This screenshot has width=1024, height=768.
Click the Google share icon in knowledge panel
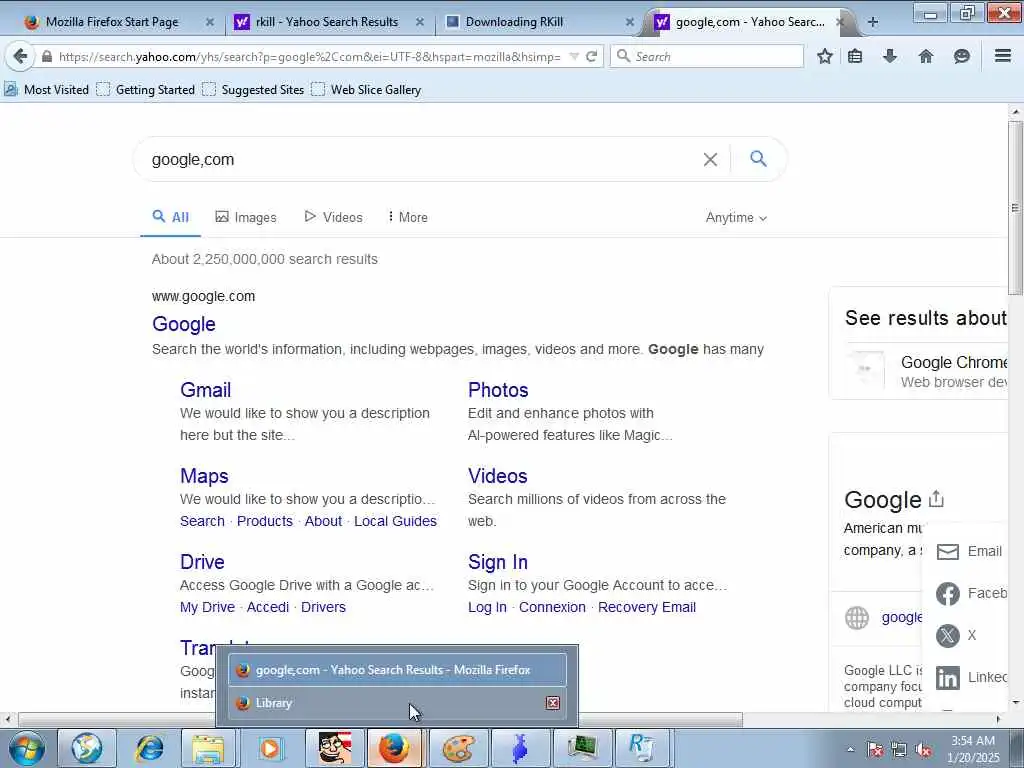936,500
